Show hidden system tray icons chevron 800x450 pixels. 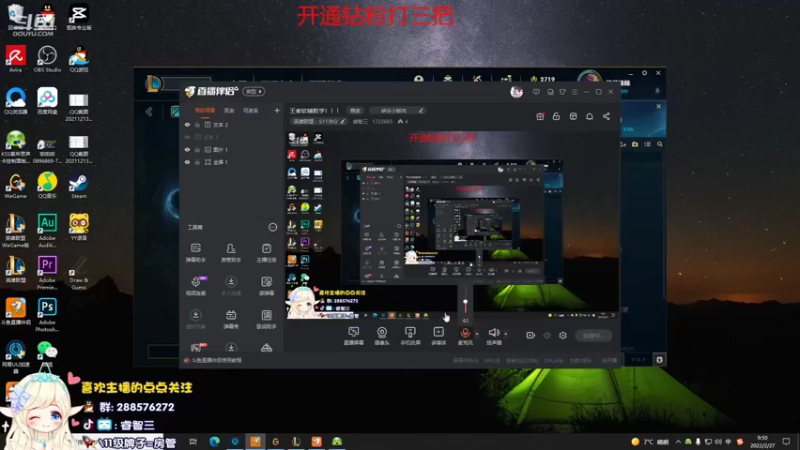click(x=678, y=441)
